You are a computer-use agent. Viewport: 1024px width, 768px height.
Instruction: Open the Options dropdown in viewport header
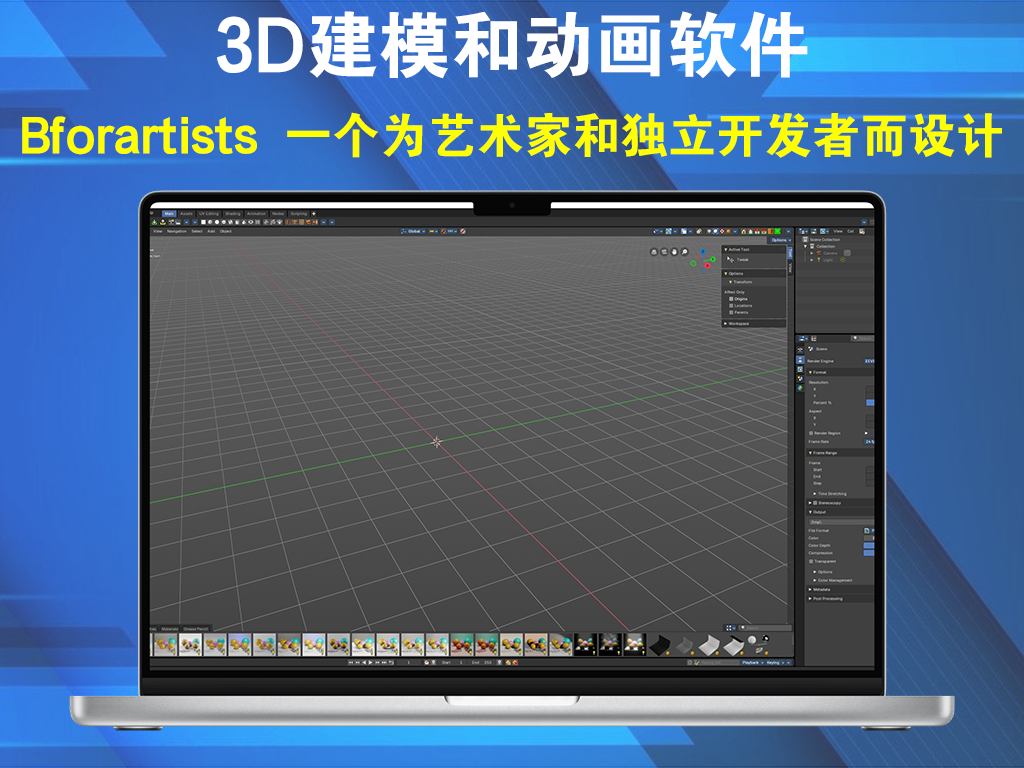point(779,240)
